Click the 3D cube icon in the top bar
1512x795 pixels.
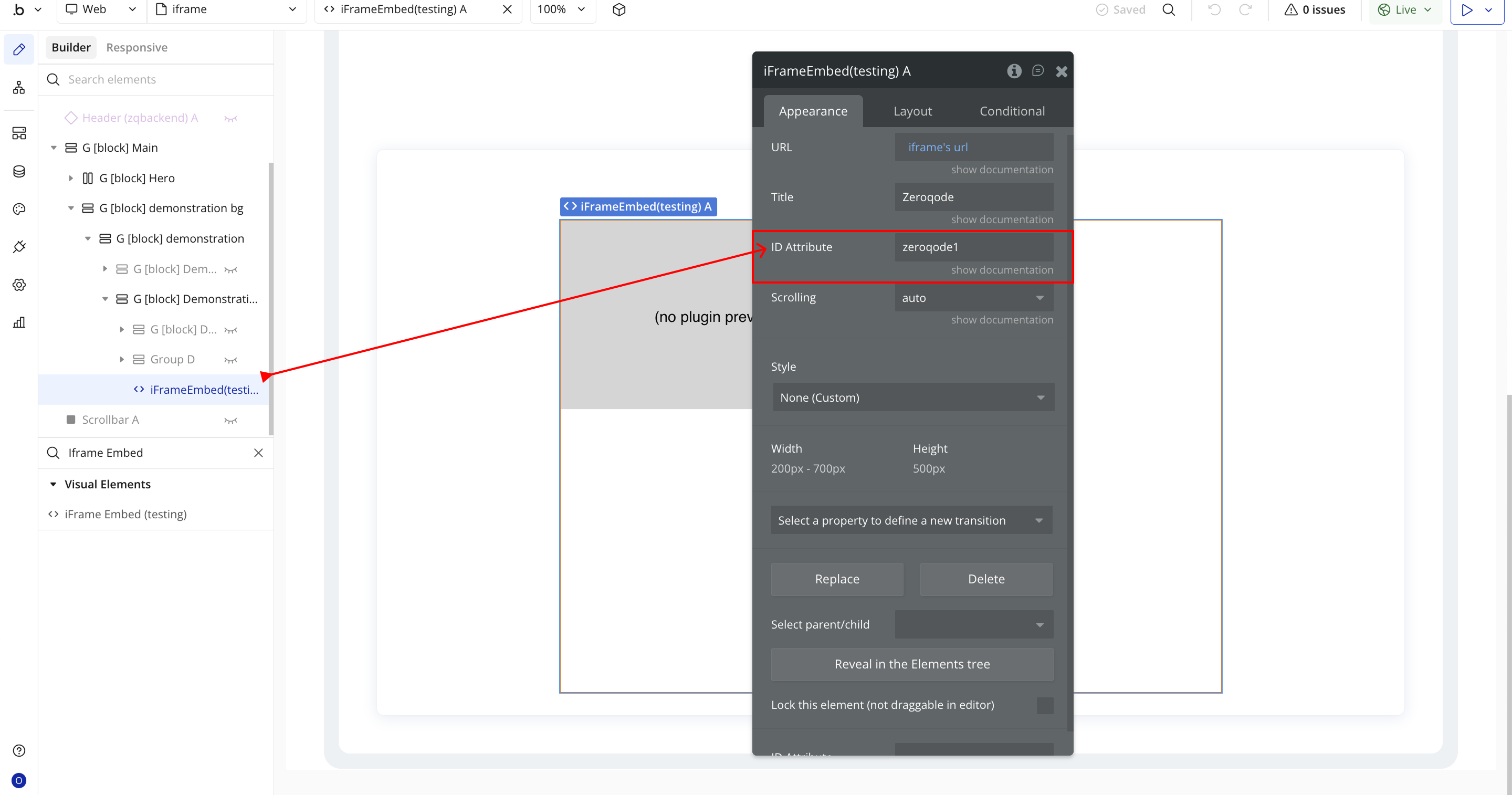point(618,9)
